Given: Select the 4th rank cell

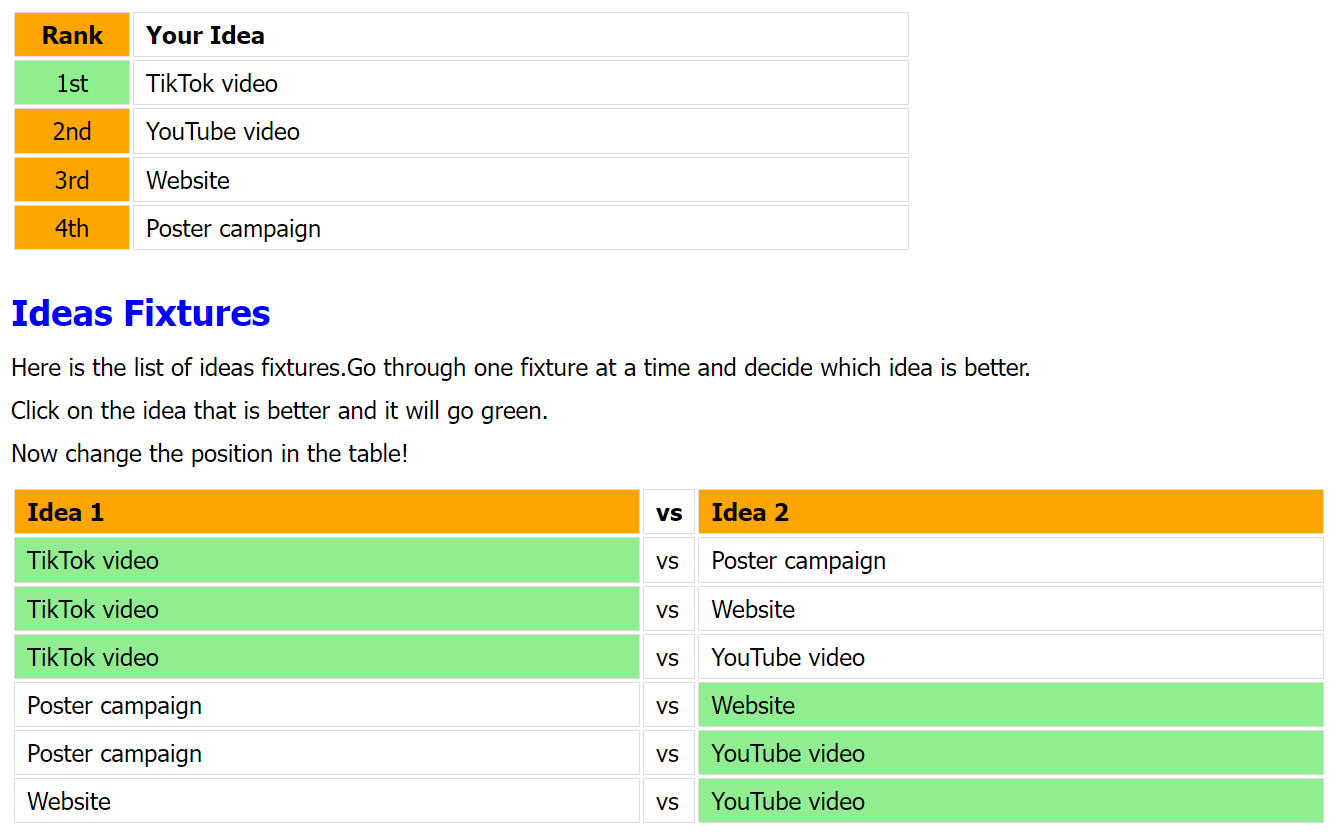Looking at the screenshot, I should click(72, 228).
